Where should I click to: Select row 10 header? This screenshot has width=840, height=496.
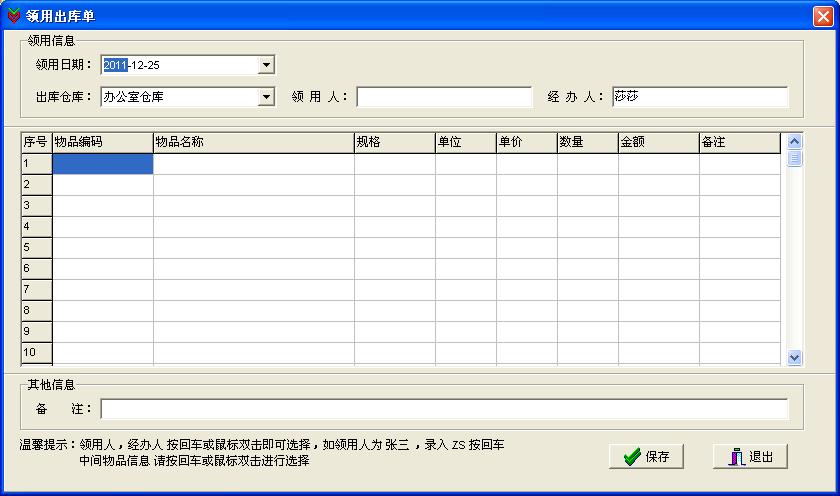coord(36,353)
